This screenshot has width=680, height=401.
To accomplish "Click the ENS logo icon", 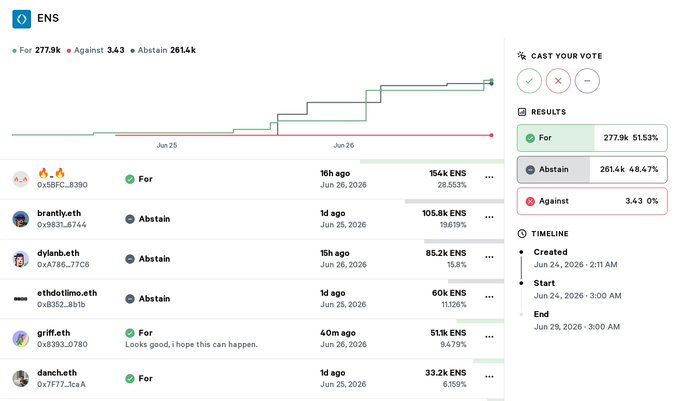I will coord(21,19).
